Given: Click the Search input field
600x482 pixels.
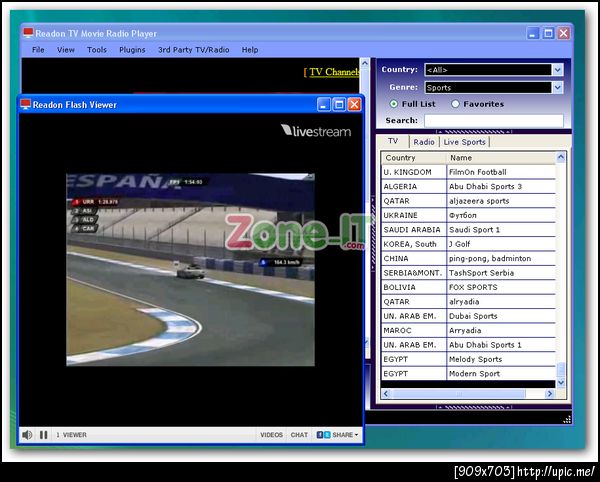Looking at the screenshot, I should [x=494, y=120].
